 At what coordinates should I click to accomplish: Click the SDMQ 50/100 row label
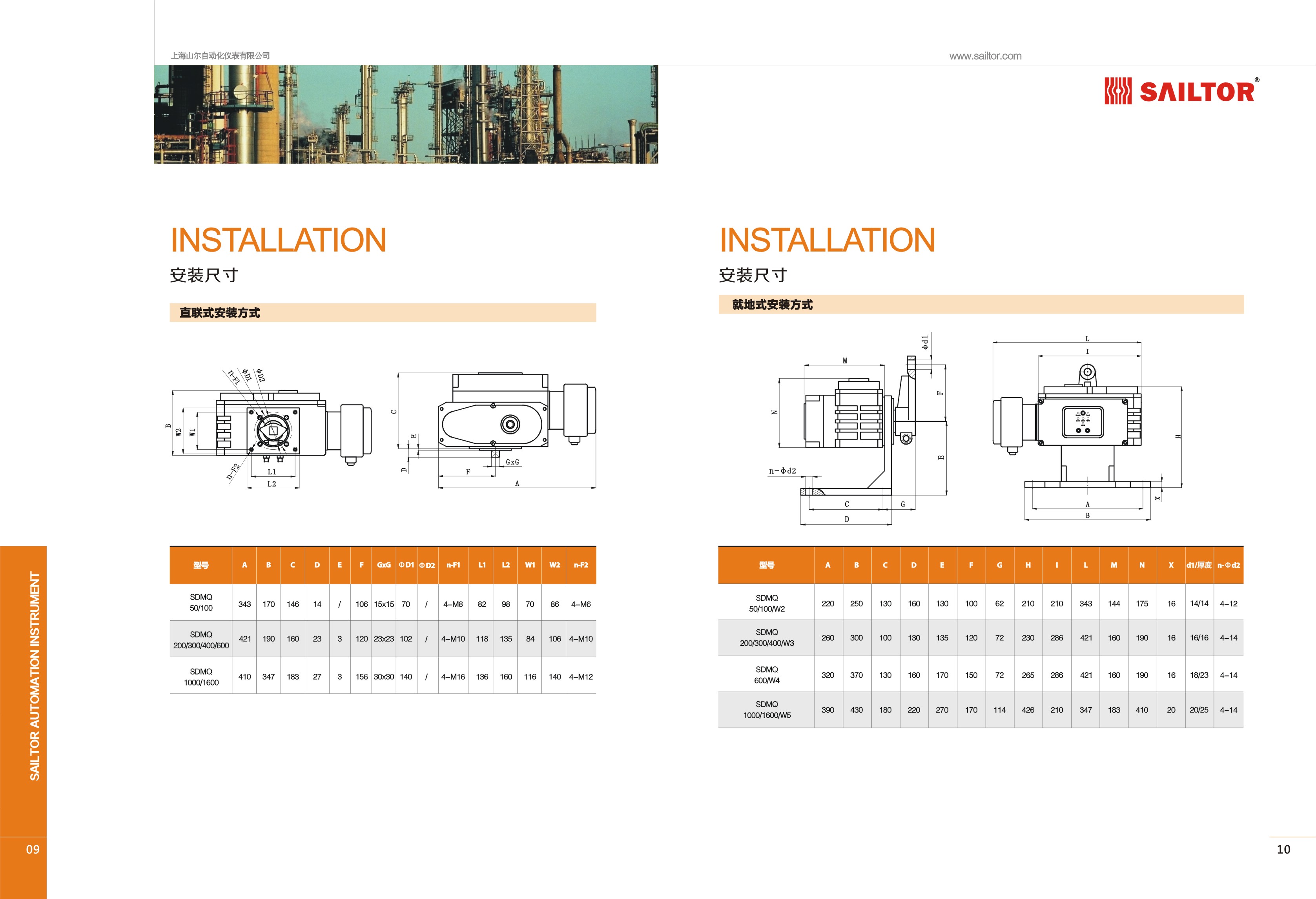click(201, 603)
